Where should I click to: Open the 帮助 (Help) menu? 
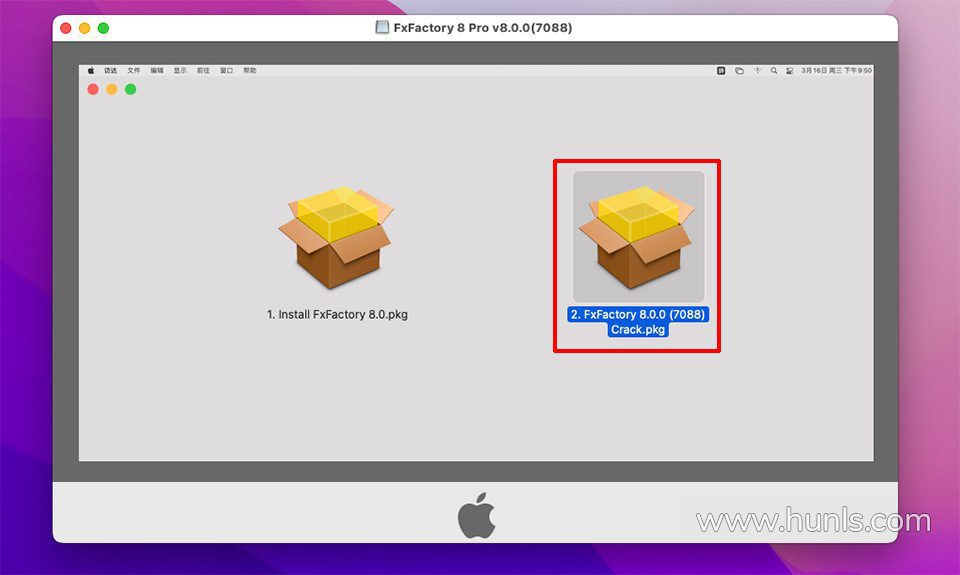[250, 70]
